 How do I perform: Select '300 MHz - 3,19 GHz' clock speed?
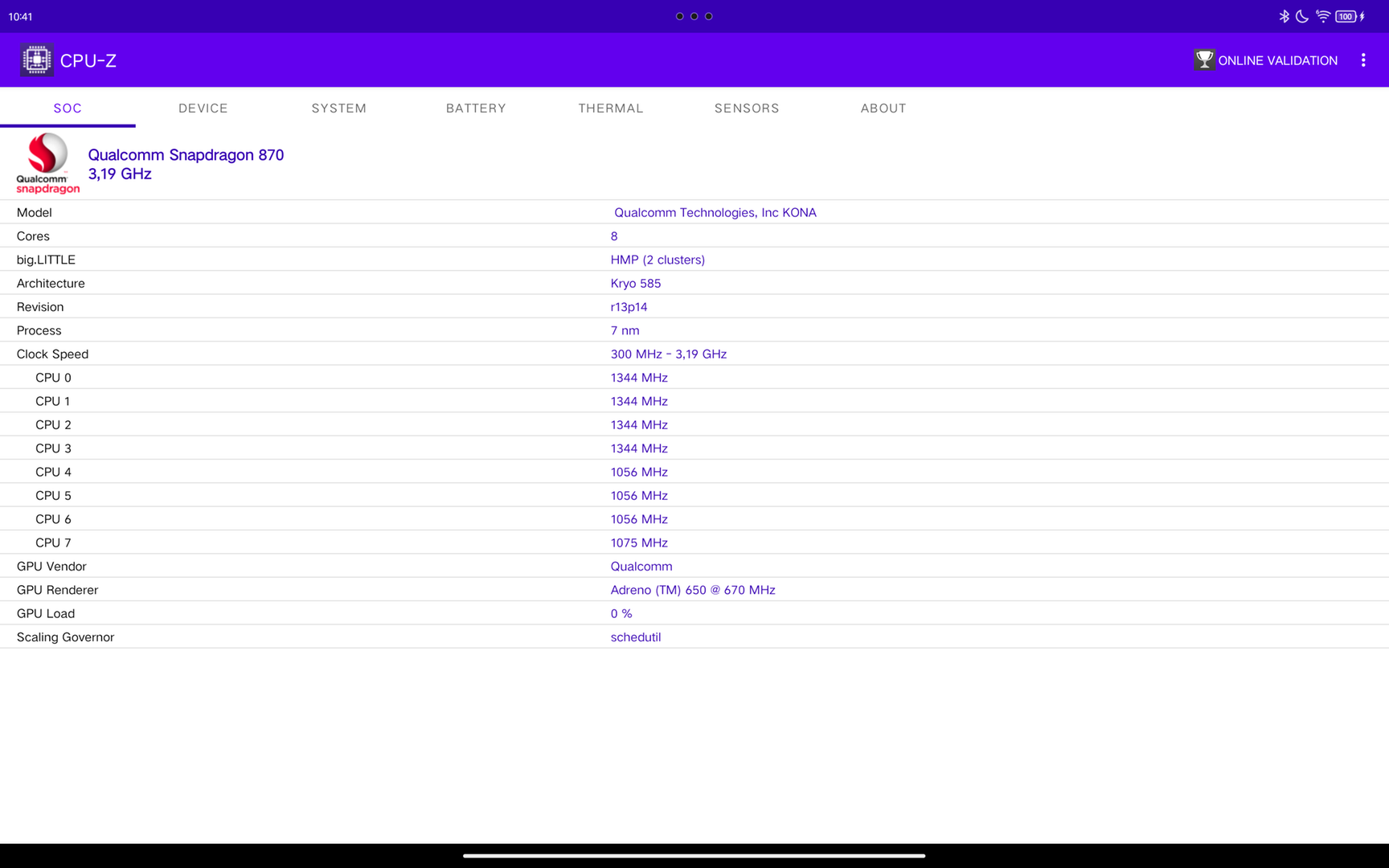[x=669, y=354]
